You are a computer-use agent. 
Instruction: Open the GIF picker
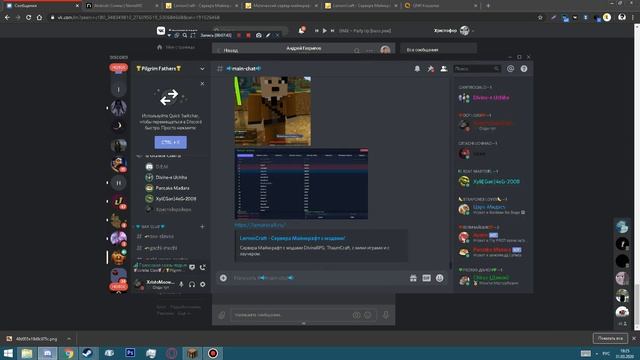click(427, 278)
